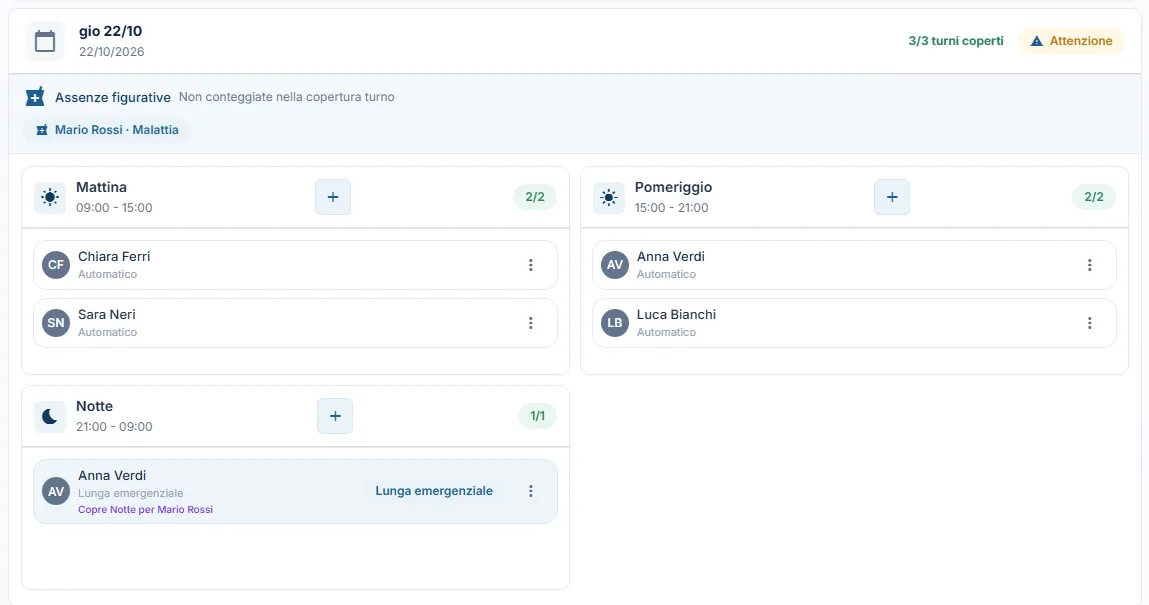Click the Assenze figurative medical icon
The width and height of the screenshot is (1149, 605).
(34, 97)
